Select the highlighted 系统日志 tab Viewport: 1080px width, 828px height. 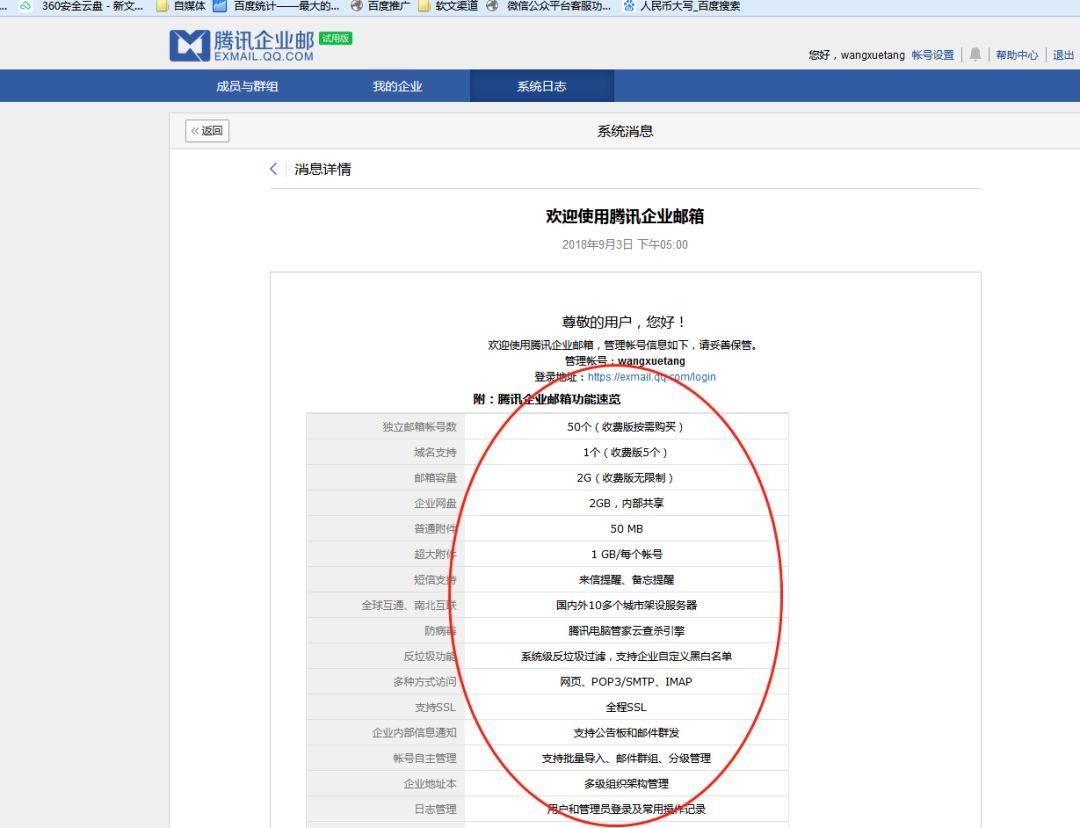(541, 86)
